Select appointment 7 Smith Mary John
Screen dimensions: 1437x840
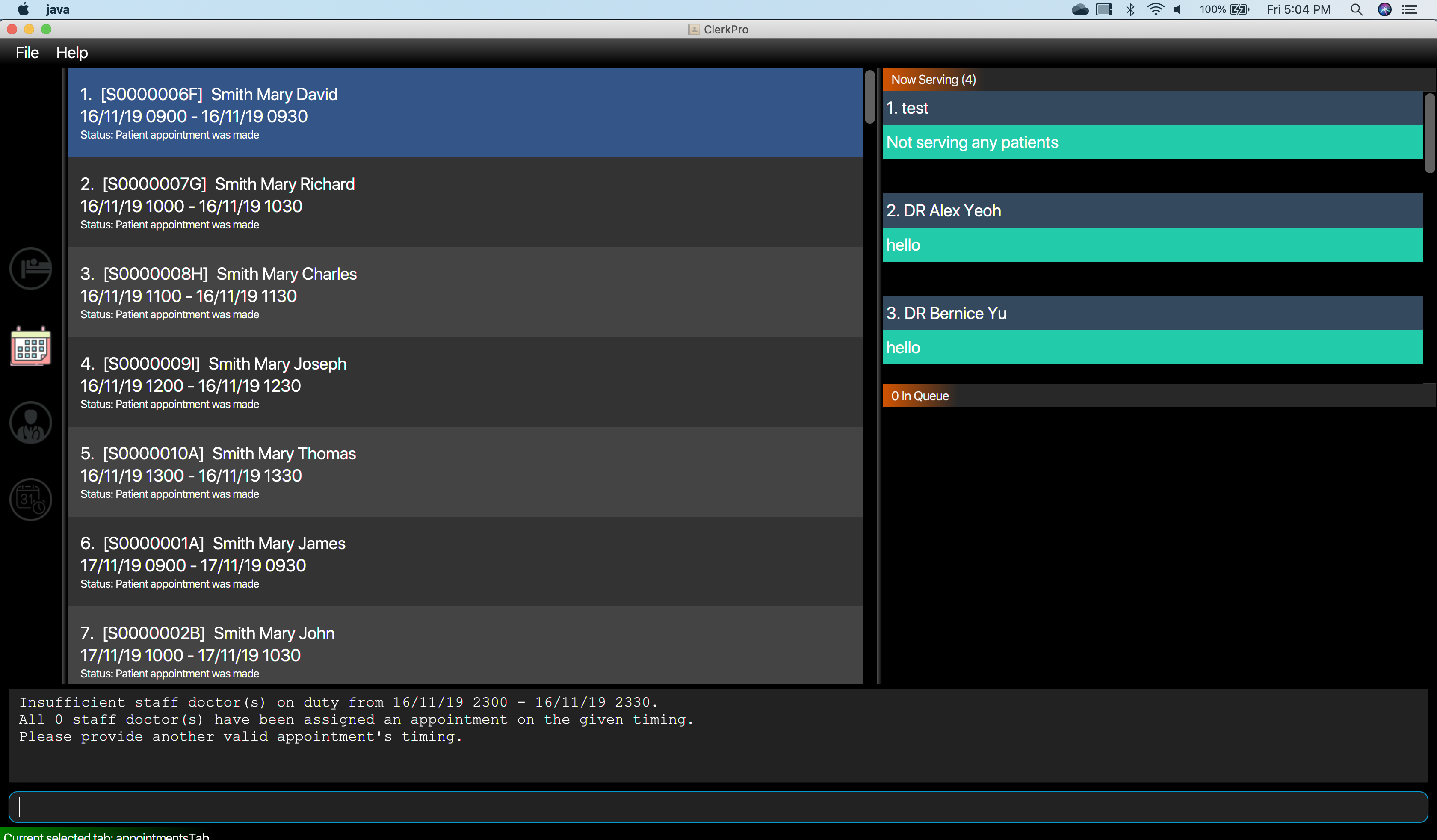click(x=465, y=645)
